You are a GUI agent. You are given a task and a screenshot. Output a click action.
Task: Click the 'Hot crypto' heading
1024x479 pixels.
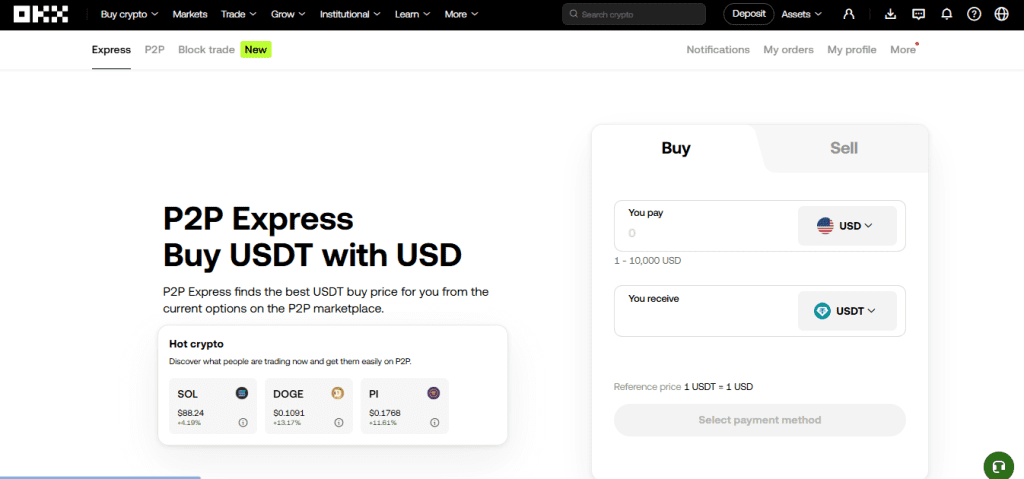197,344
